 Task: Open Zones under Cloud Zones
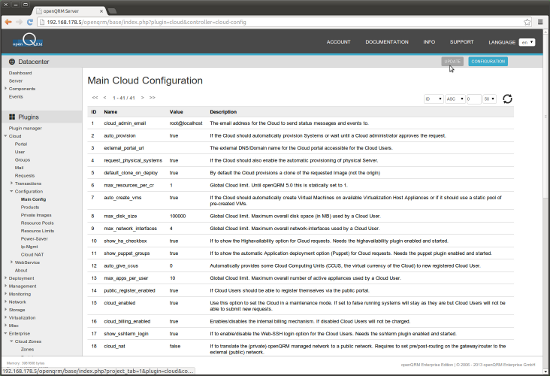click(x=27, y=349)
